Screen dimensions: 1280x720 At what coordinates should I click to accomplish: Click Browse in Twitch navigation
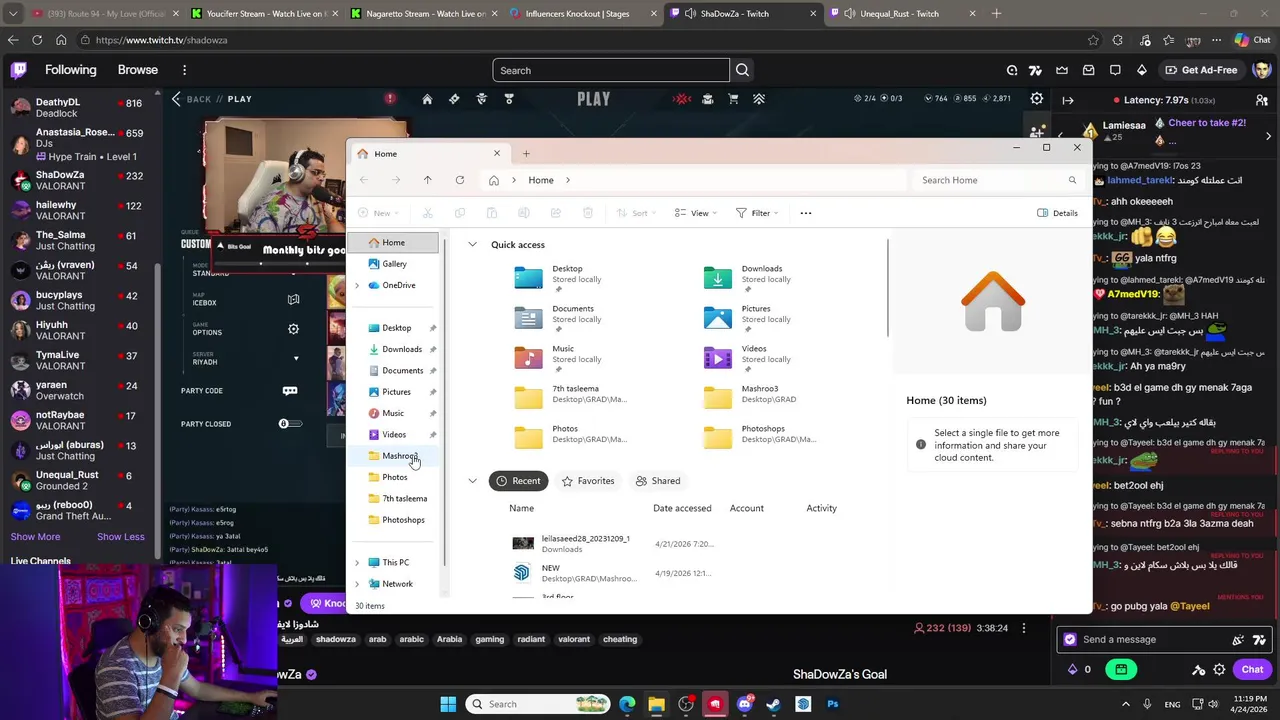[138, 70]
